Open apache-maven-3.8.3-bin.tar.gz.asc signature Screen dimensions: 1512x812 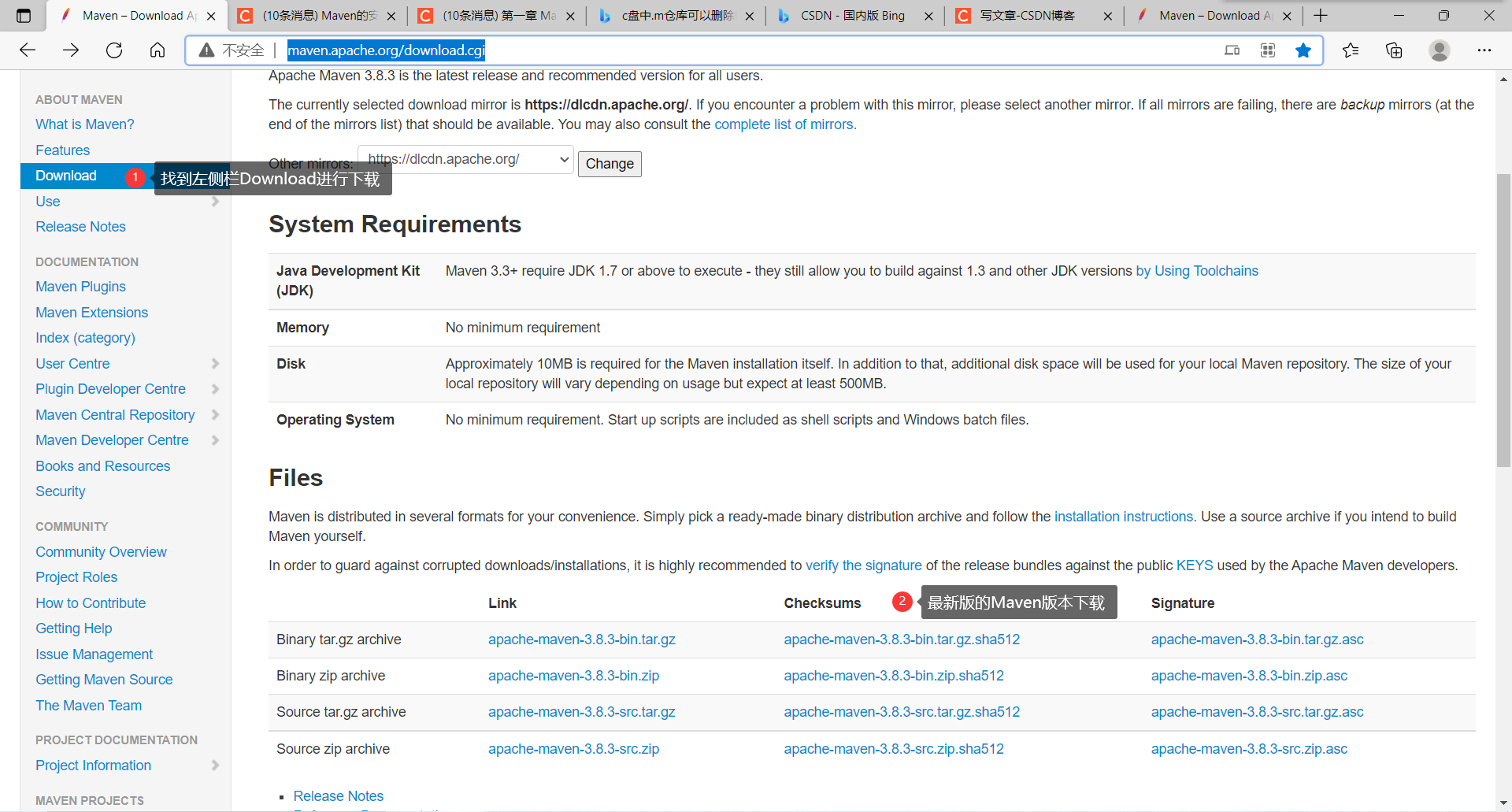pos(1258,640)
